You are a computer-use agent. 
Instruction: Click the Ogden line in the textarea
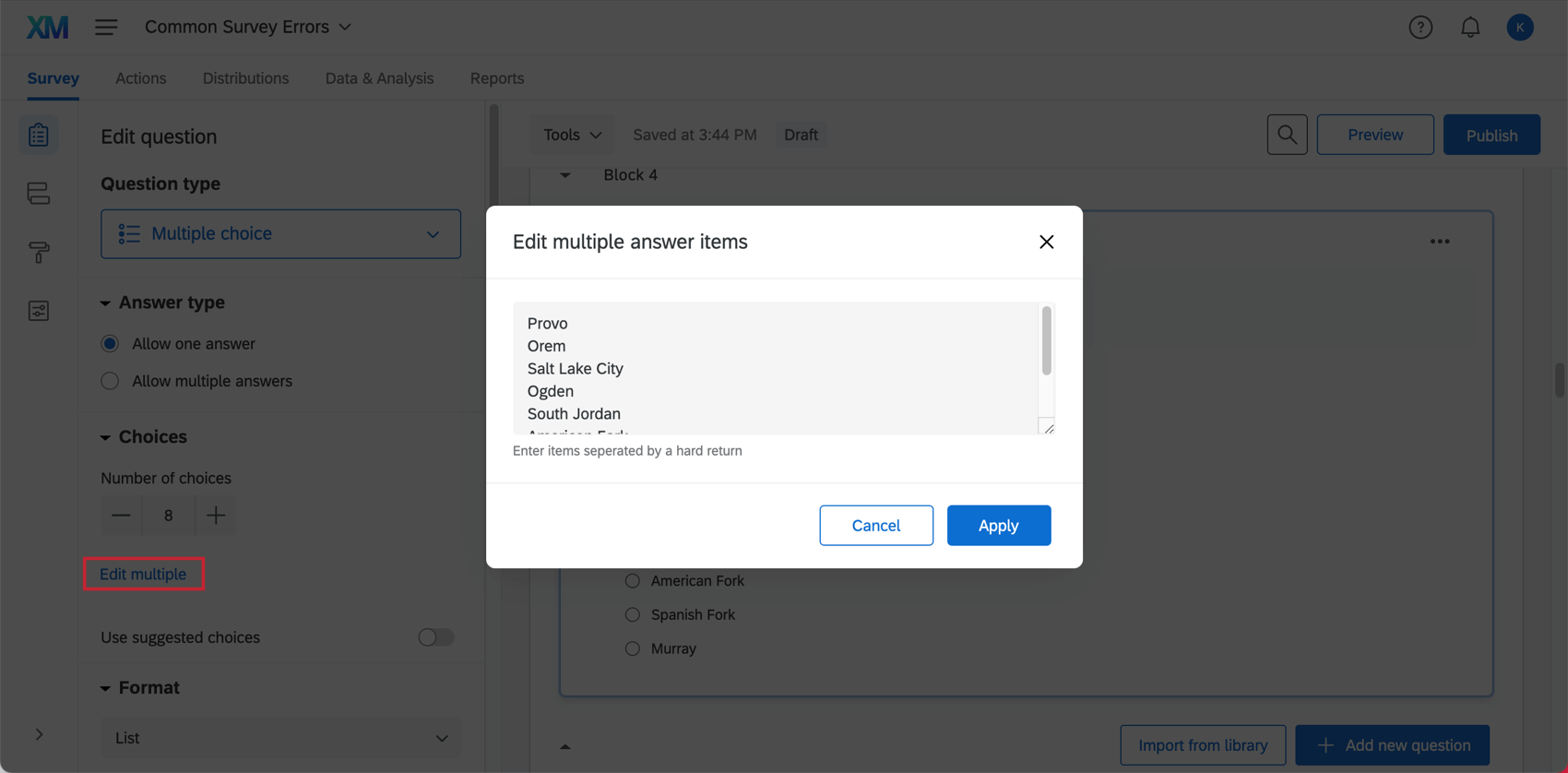click(550, 392)
